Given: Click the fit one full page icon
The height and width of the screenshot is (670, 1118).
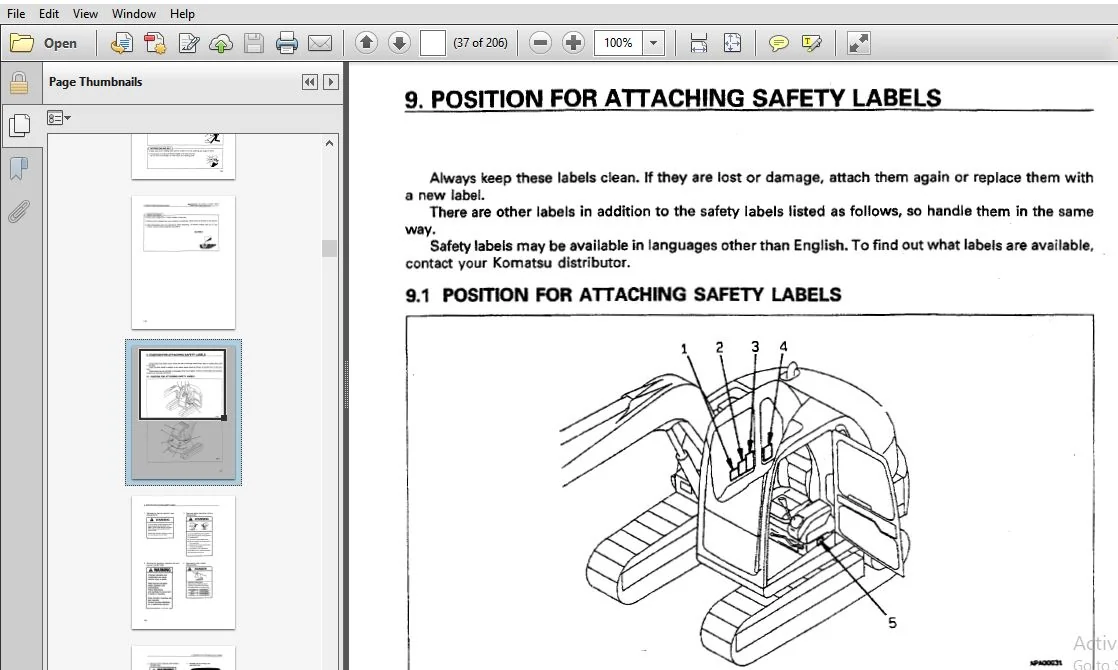Looking at the screenshot, I should tap(732, 43).
